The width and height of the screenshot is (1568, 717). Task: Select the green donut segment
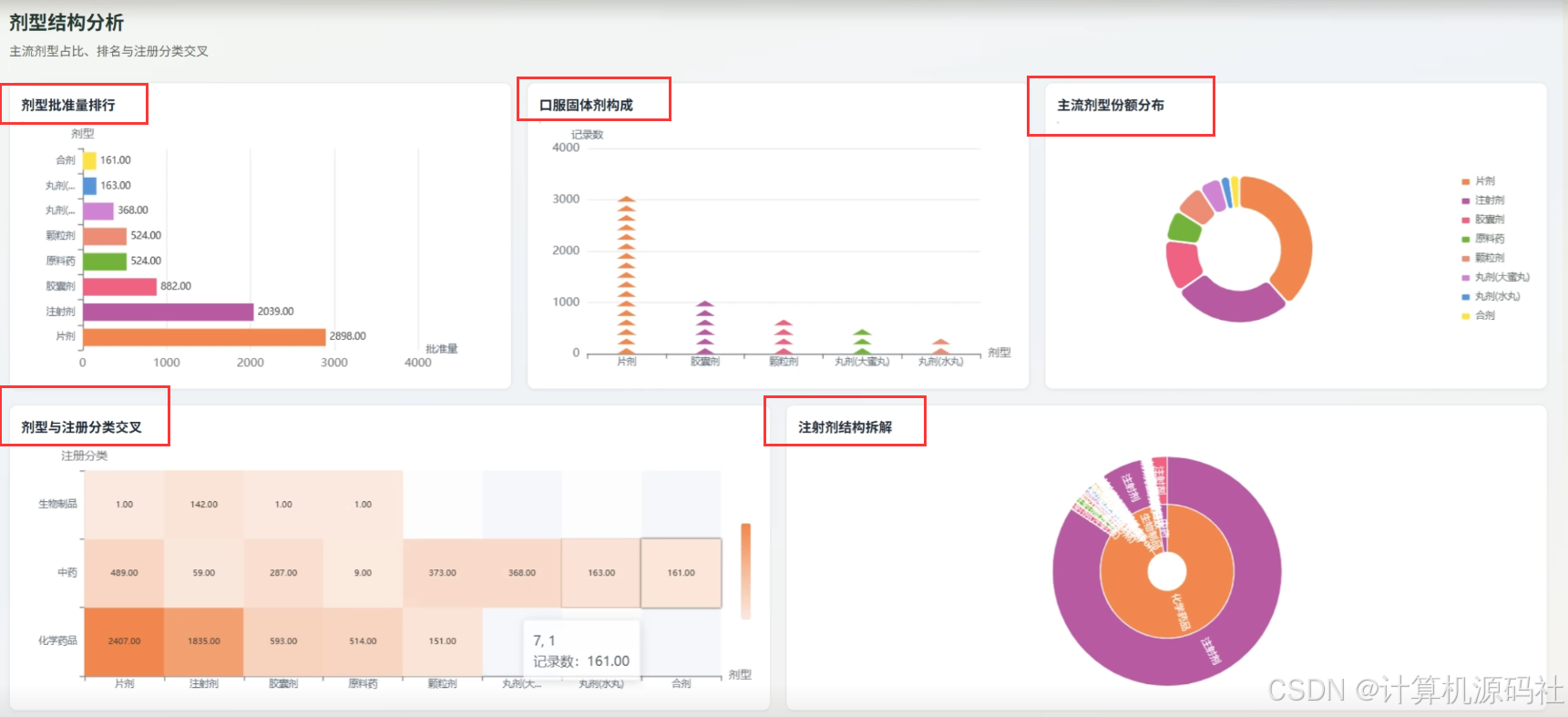point(1184,227)
